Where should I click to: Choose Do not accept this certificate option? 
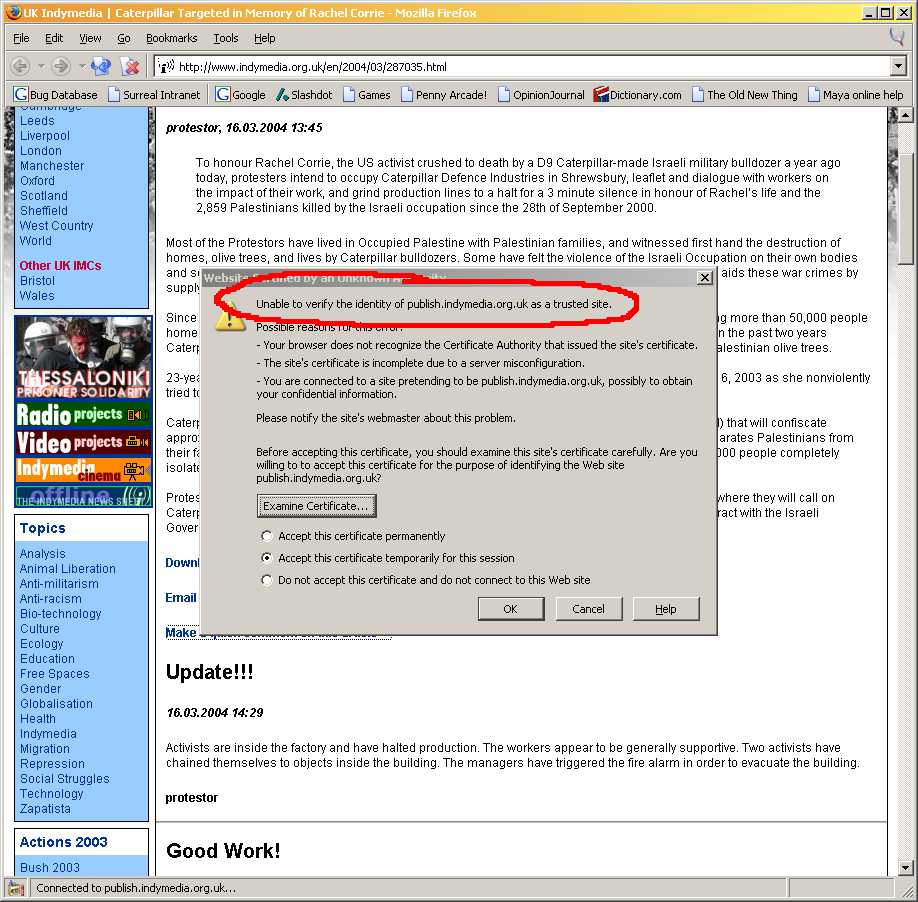(x=266, y=580)
